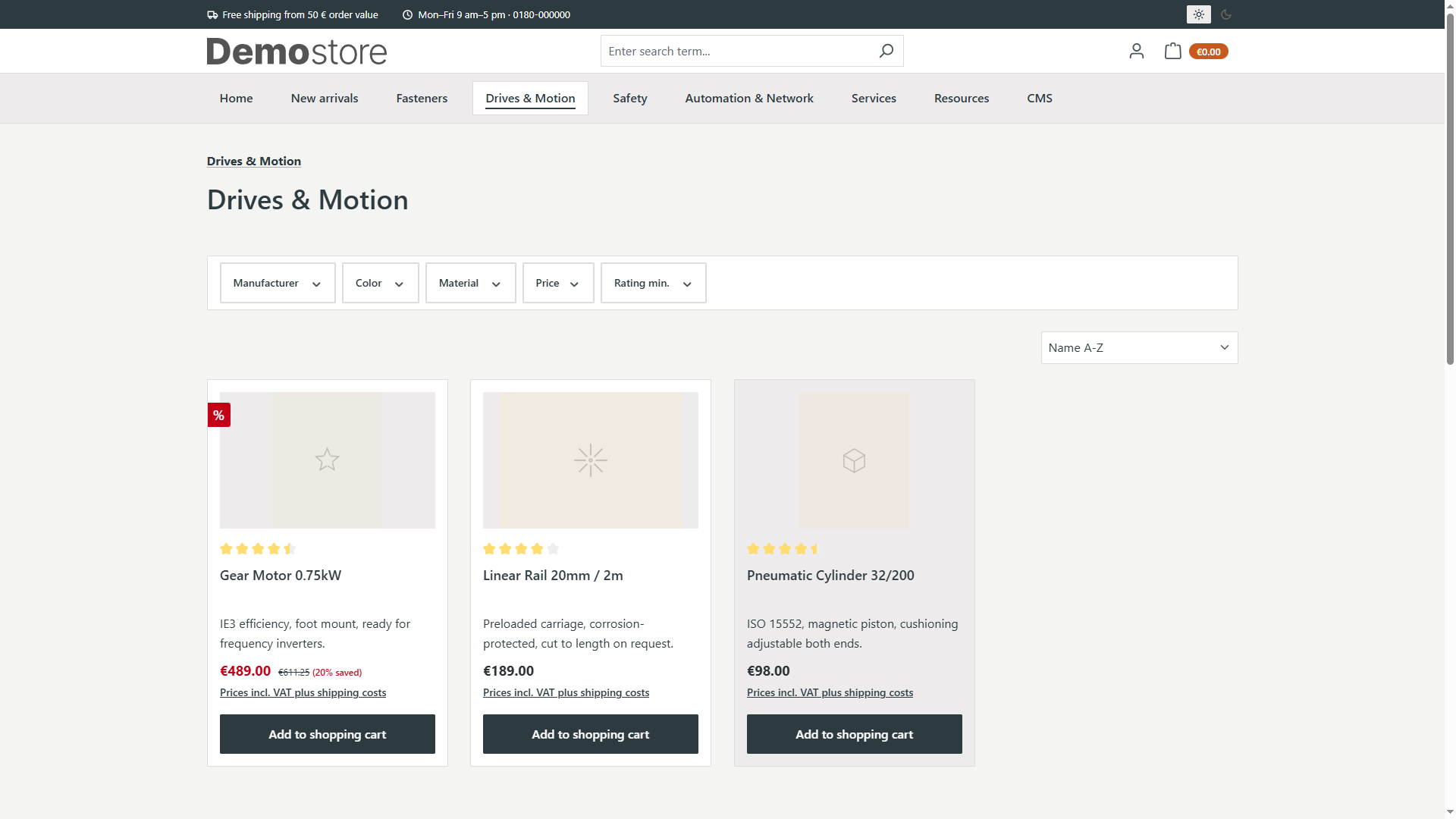The image size is (1456, 819).
Task: Click the Gear Motor star rating
Action: 258,548
